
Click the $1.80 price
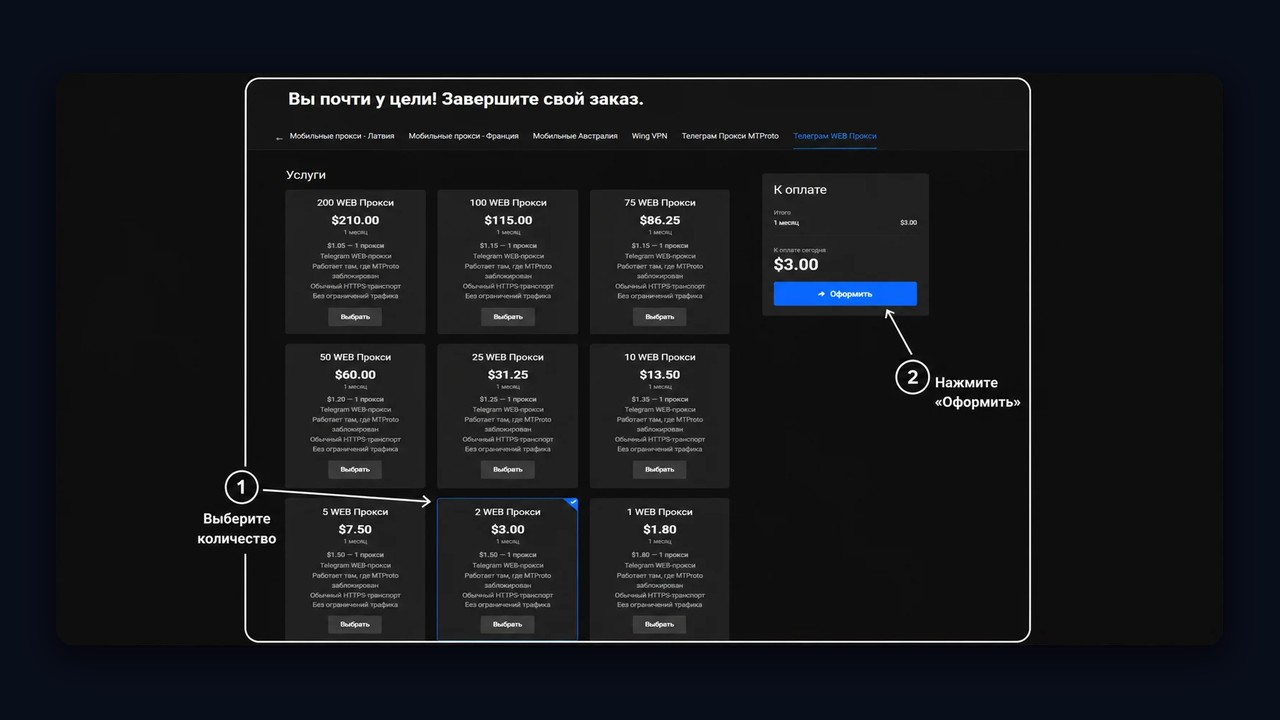(660, 529)
